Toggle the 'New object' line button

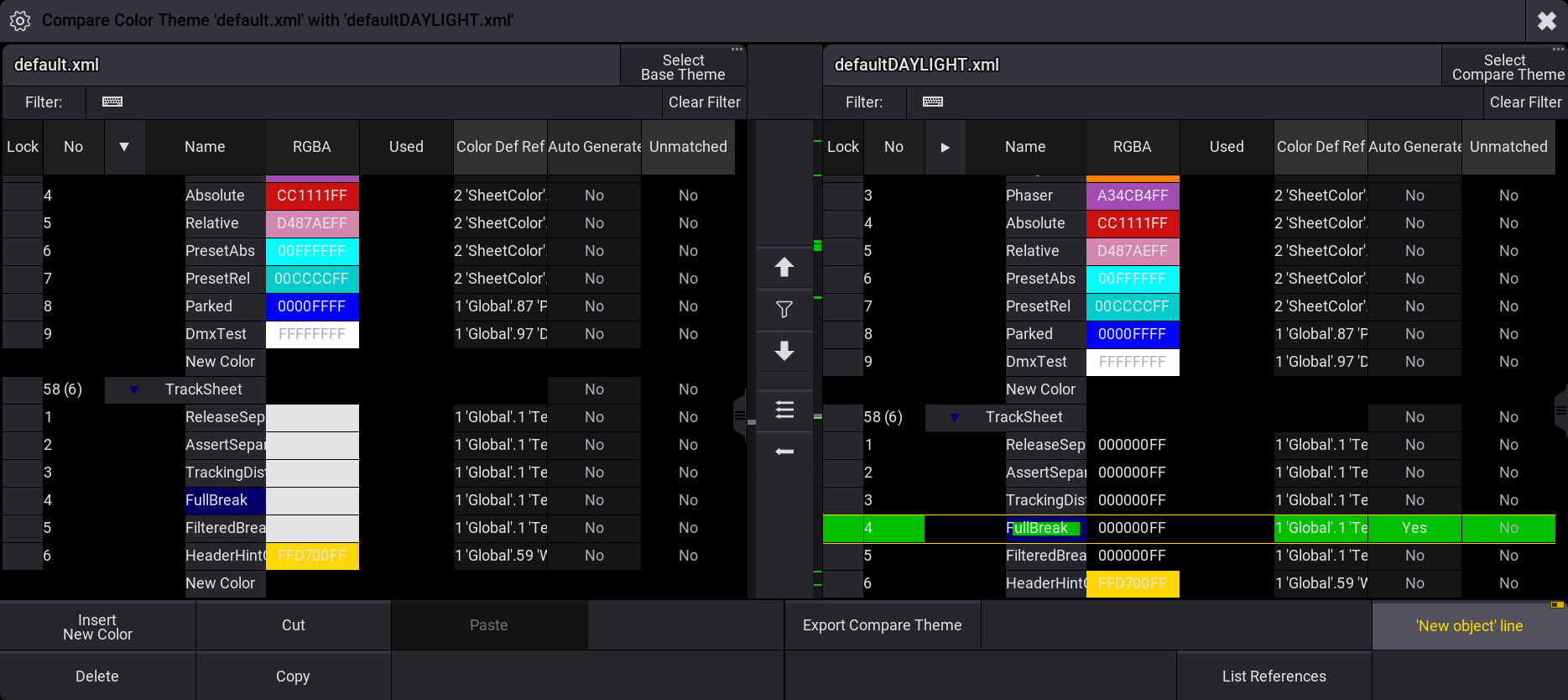1470,626
